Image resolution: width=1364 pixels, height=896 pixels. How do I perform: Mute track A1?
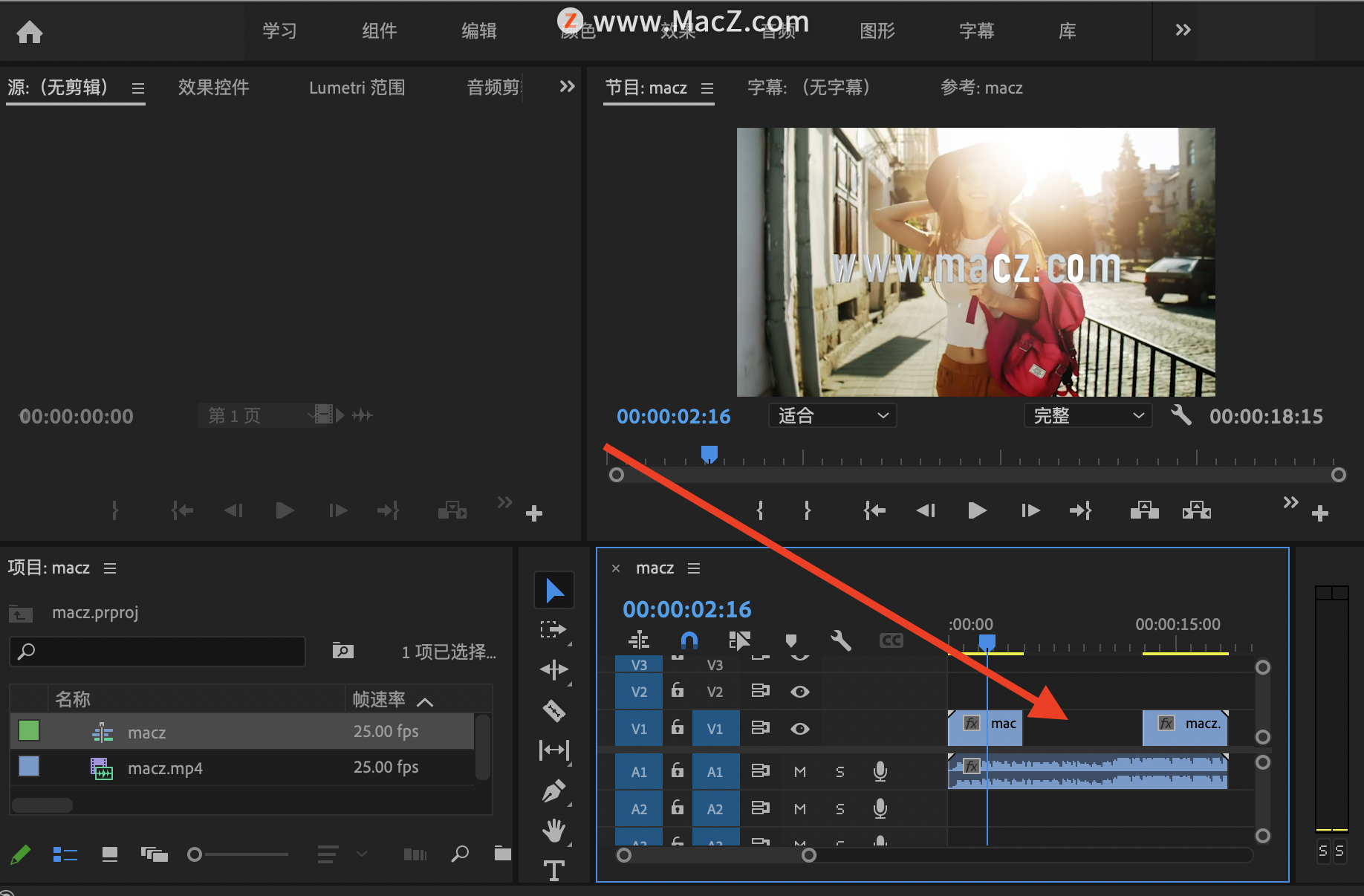800,772
